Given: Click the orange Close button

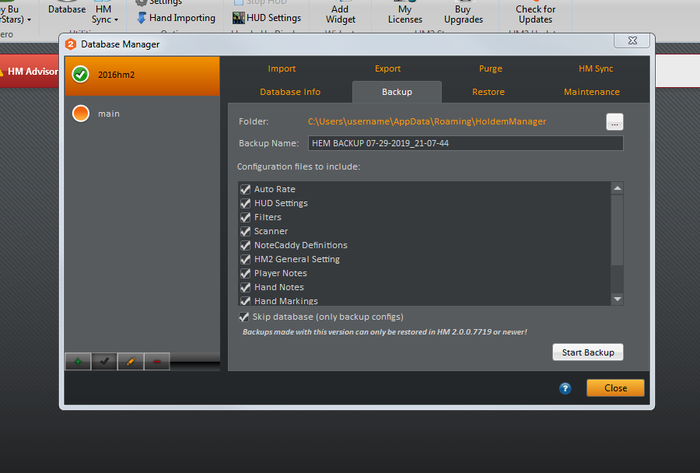Looking at the screenshot, I should click(x=616, y=388).
